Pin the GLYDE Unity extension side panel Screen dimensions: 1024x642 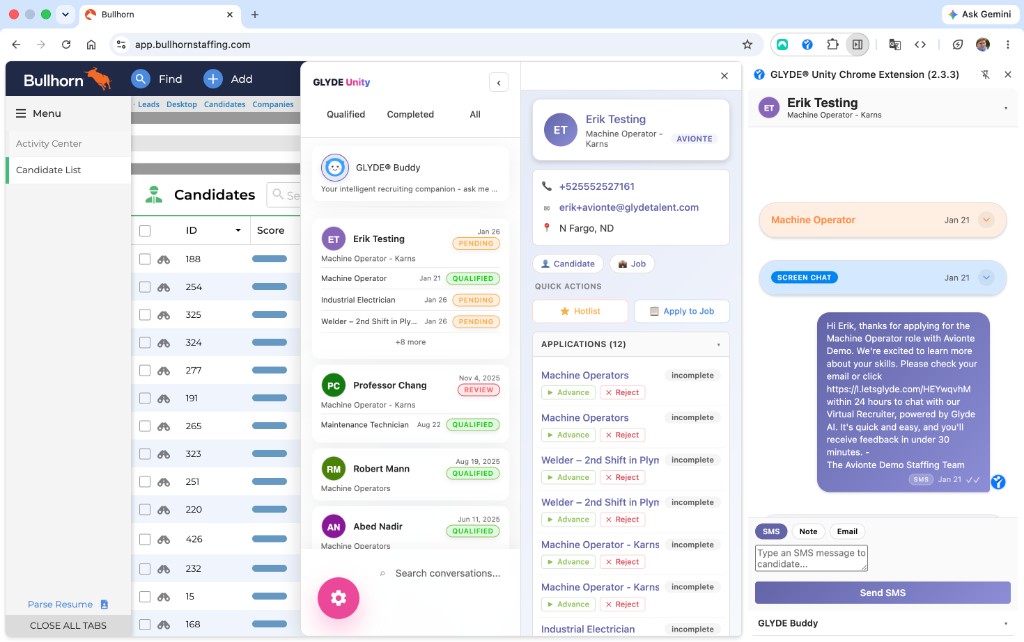pyautogui.click(x=985, y=74)
